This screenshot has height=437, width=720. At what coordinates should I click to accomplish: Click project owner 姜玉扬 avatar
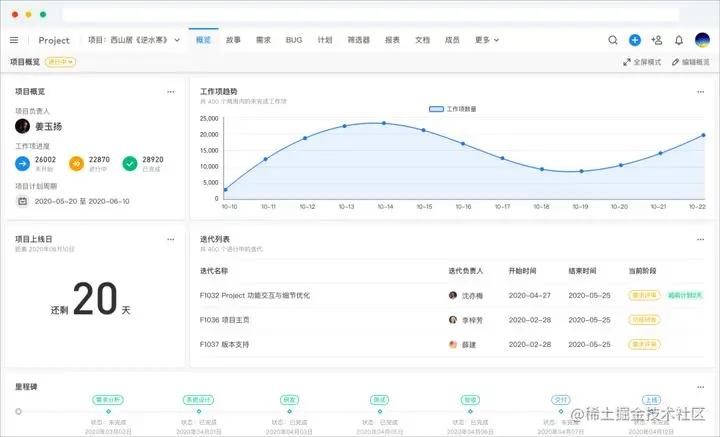(x=22, y=126)
